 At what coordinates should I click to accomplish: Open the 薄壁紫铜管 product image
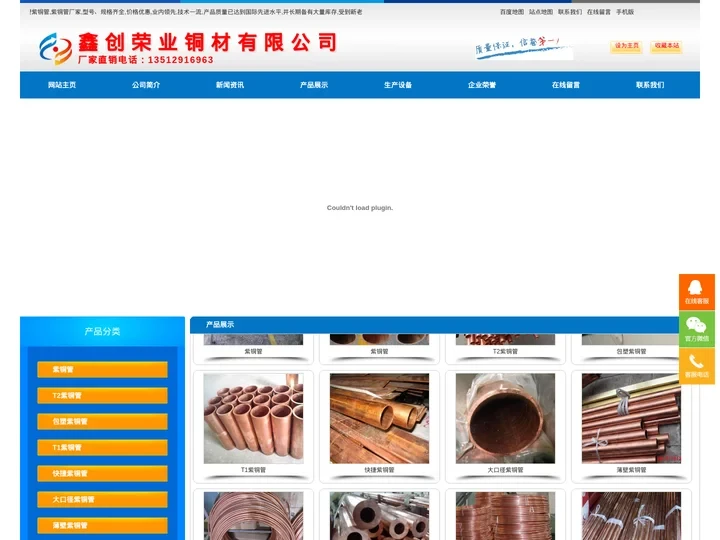pos(631,418)
